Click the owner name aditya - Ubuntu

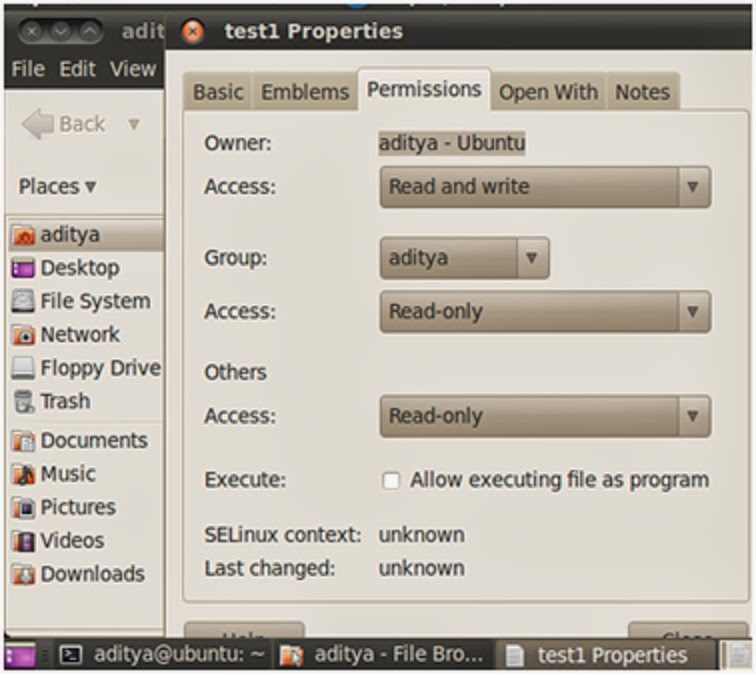[x=452, y=143]
